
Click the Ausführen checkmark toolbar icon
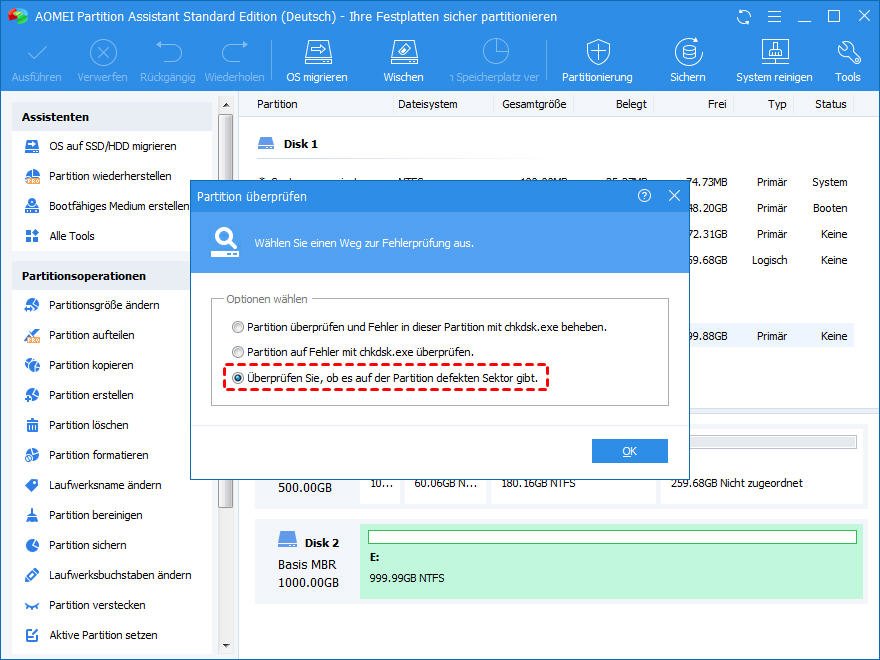37,53
